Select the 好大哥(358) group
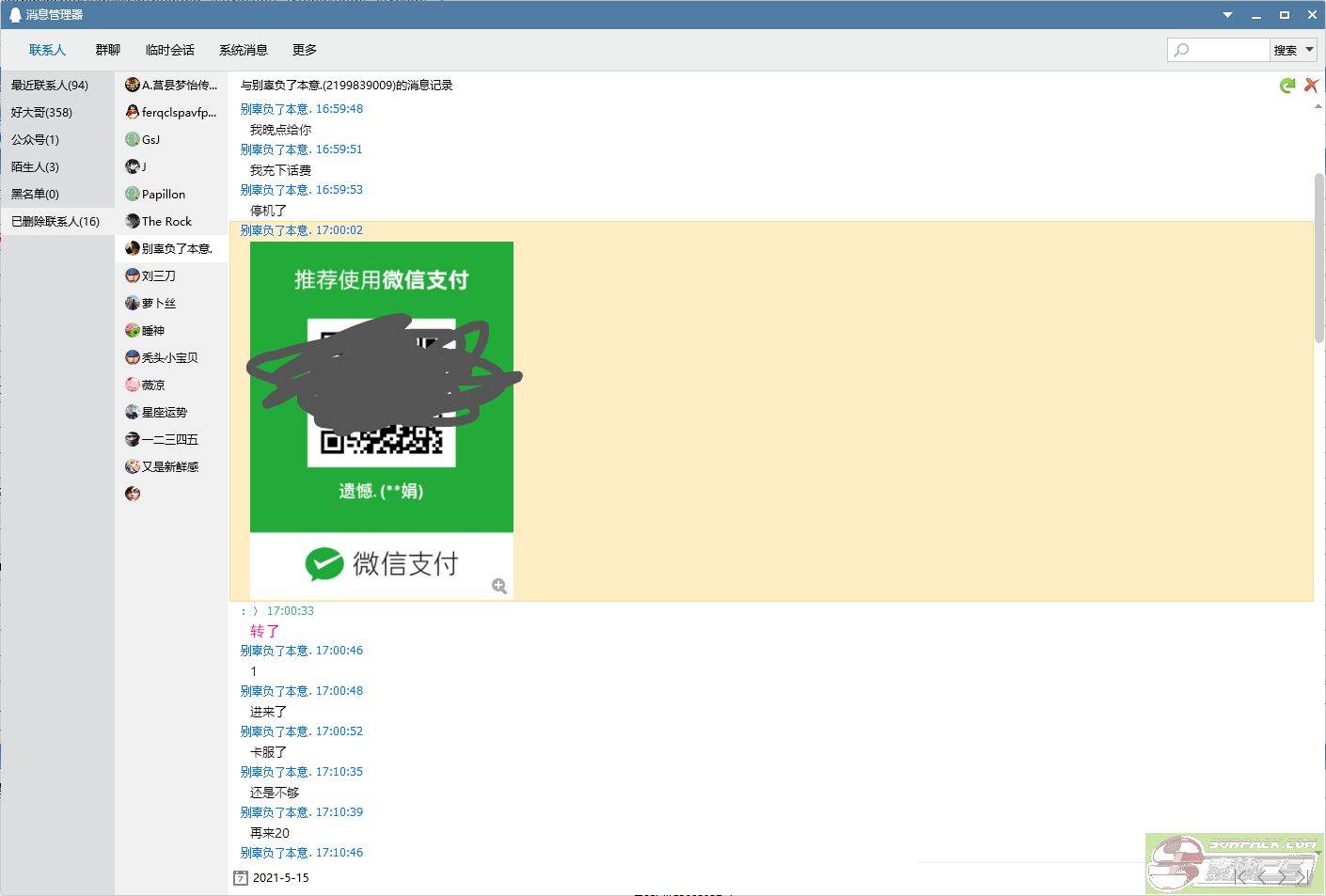The width and height of the screenshot is (1326, 896). tap(57, 112)
